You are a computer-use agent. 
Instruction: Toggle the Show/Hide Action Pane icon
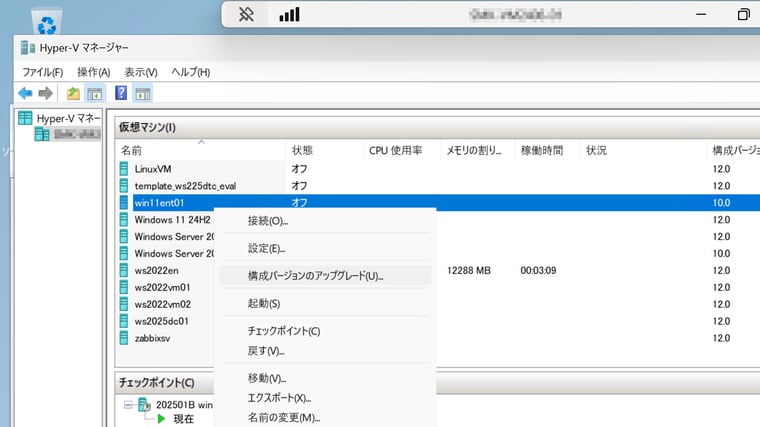[142, 94]
